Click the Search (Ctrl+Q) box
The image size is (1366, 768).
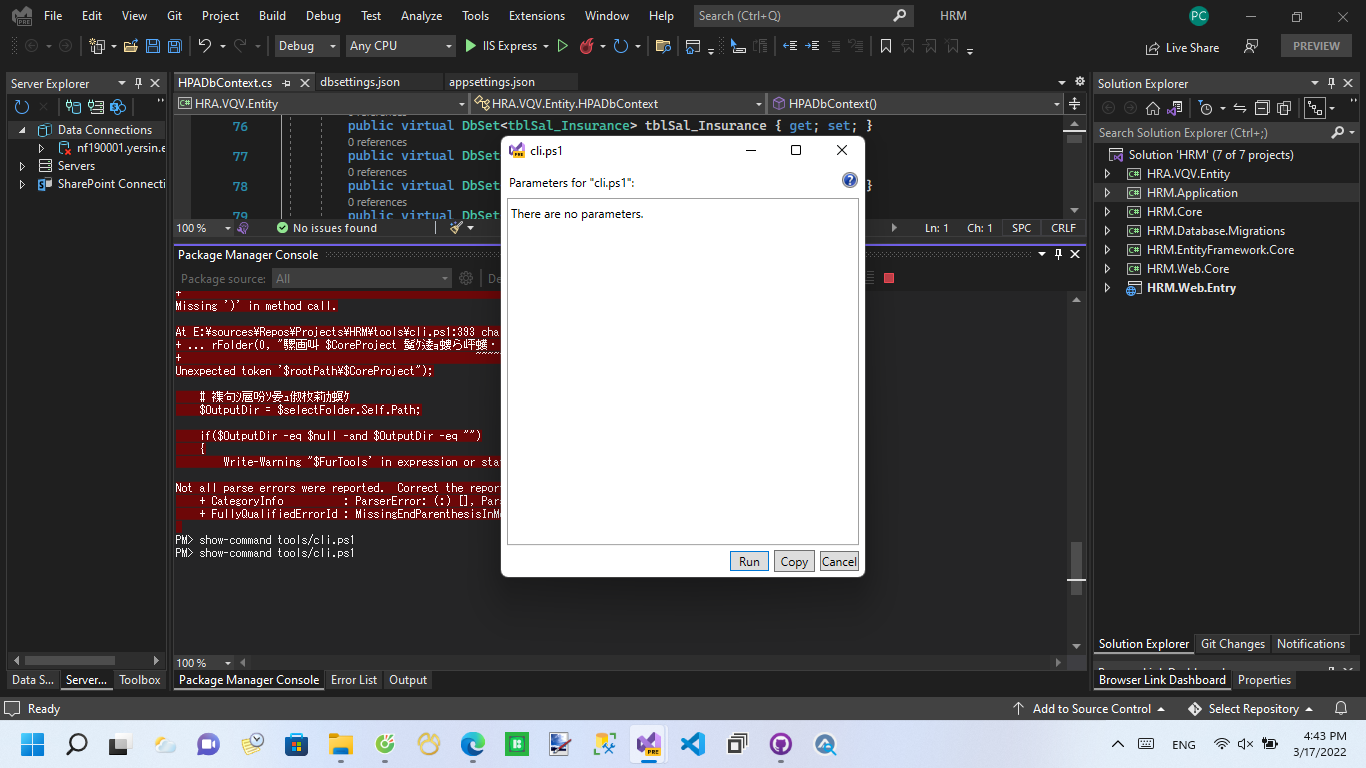coord(803,16)
